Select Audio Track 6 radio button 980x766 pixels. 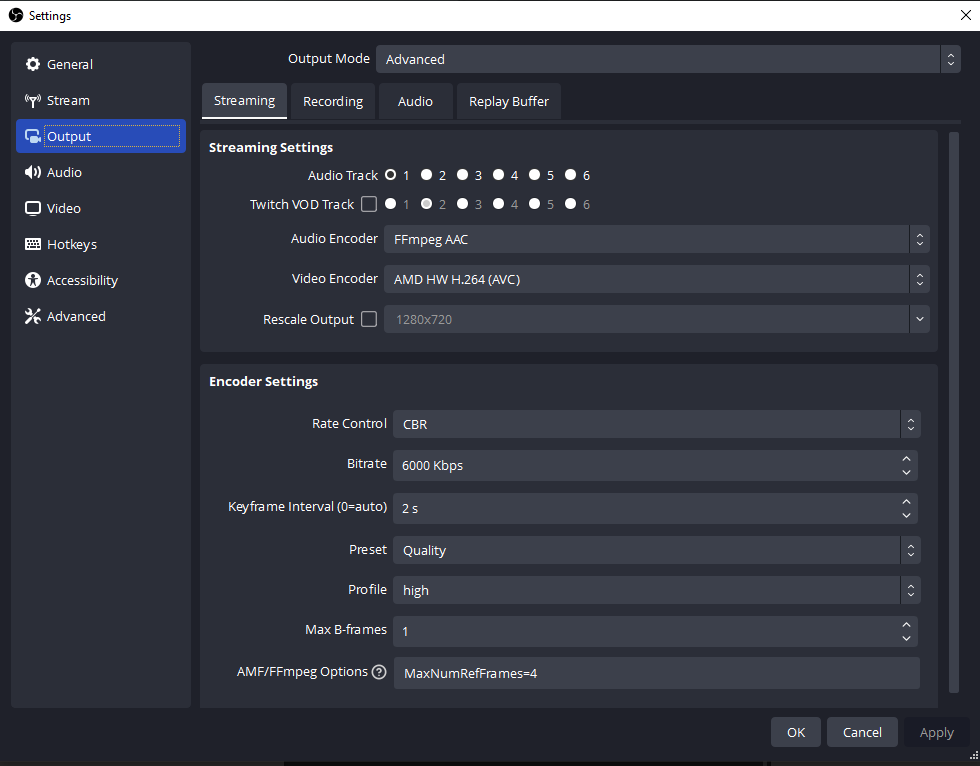[571, 175]
